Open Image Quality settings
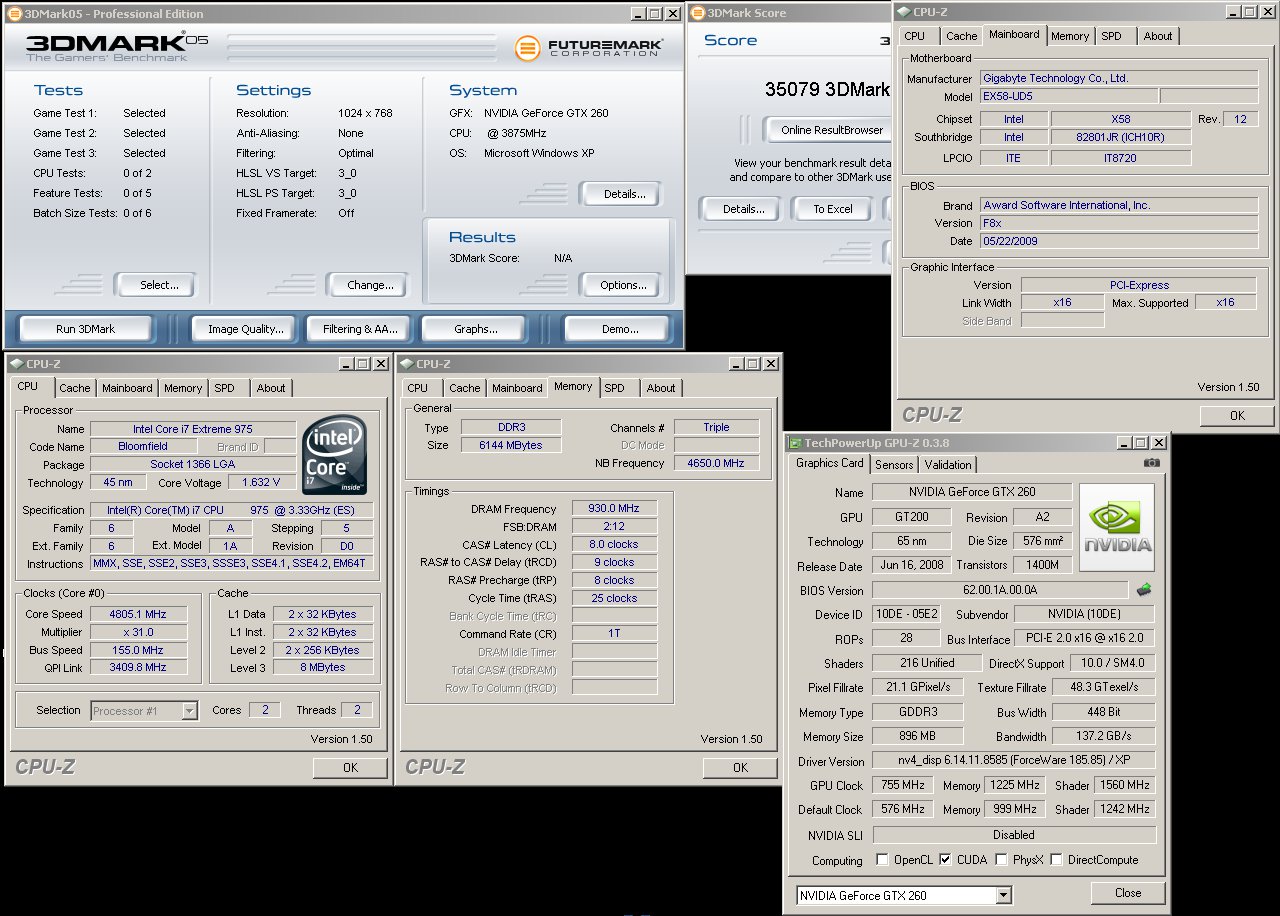Viewport: 1280px width, 916px height. pyautogui.click(x=246, y=329)
